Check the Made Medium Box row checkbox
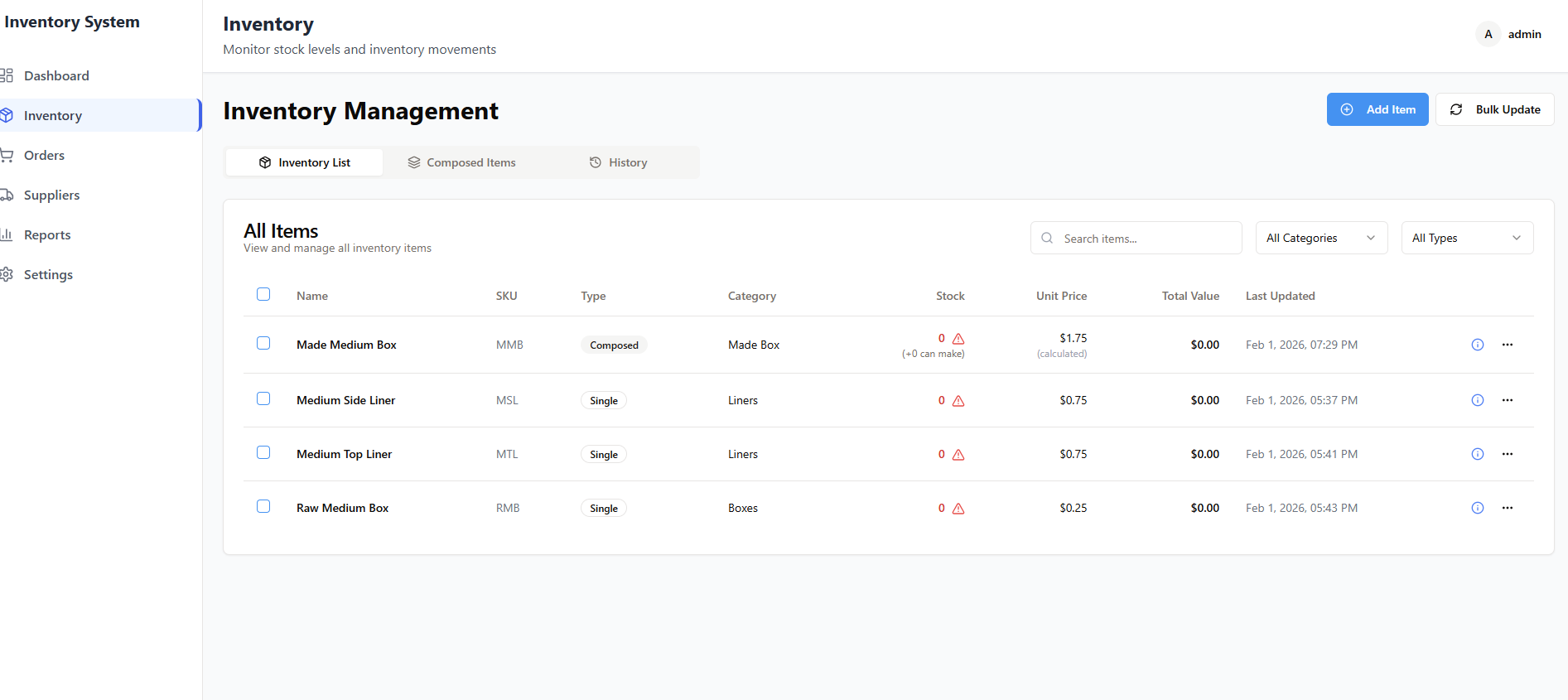Screen dimensions: 1568x700 pyautogui.click(x=263, y=343)
